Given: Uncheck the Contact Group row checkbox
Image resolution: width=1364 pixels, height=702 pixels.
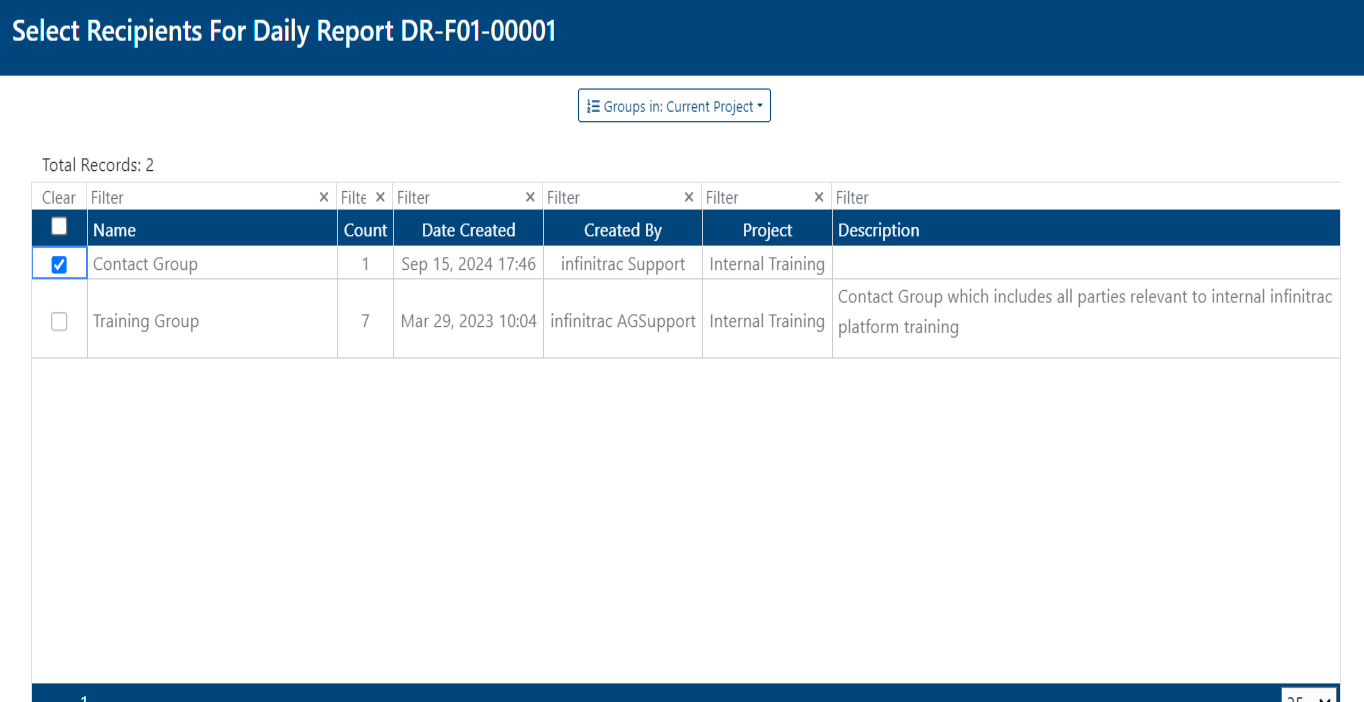Looking at the screenshot, I should pos(59,264).
